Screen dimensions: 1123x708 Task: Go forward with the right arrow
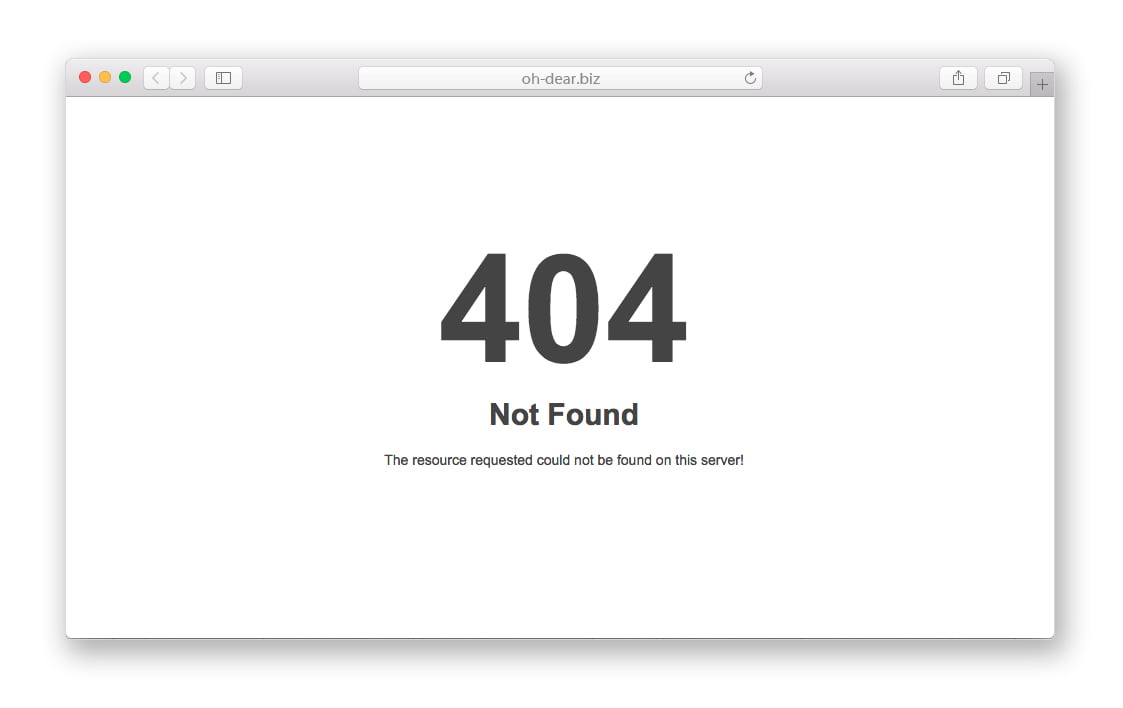(183, 78)
